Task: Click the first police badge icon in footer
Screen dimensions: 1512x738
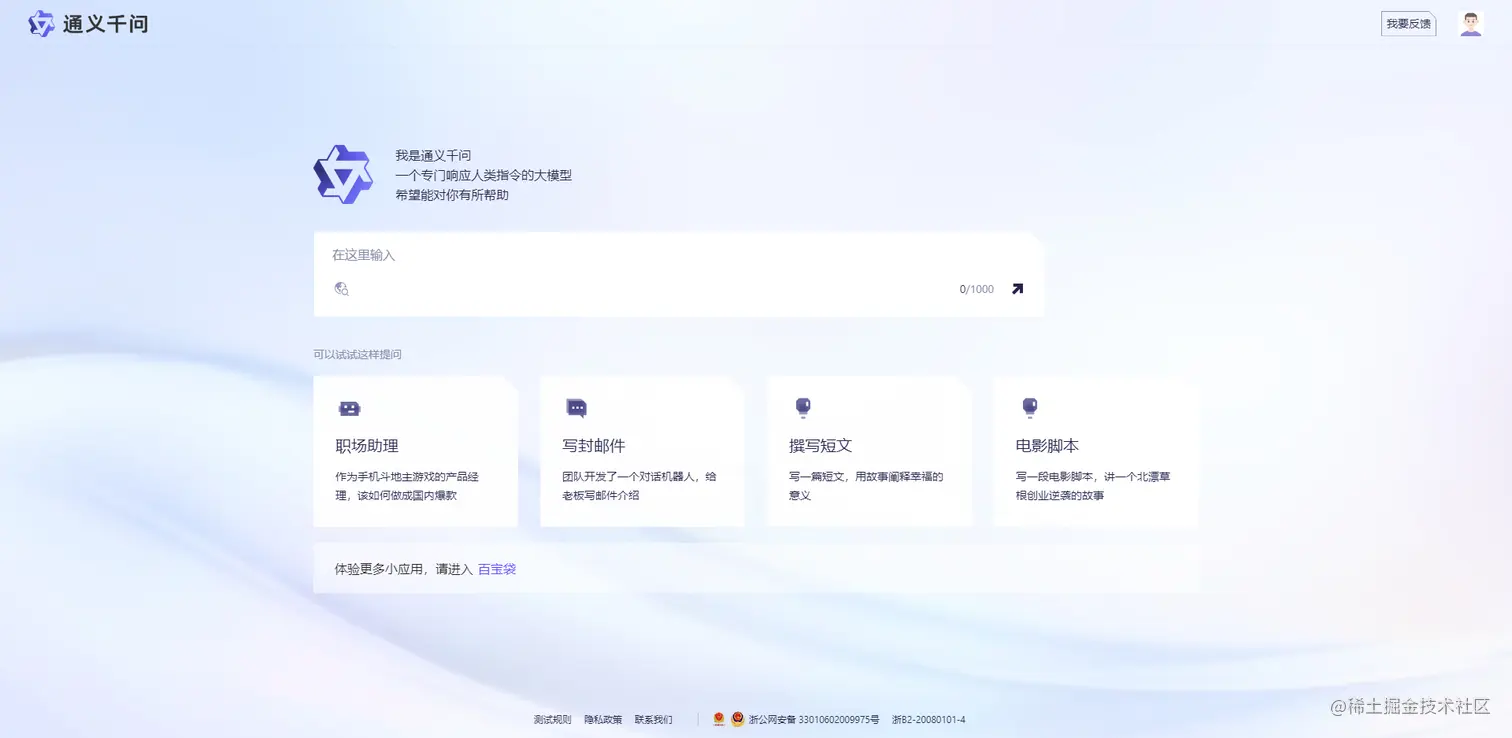Action: 719,719
